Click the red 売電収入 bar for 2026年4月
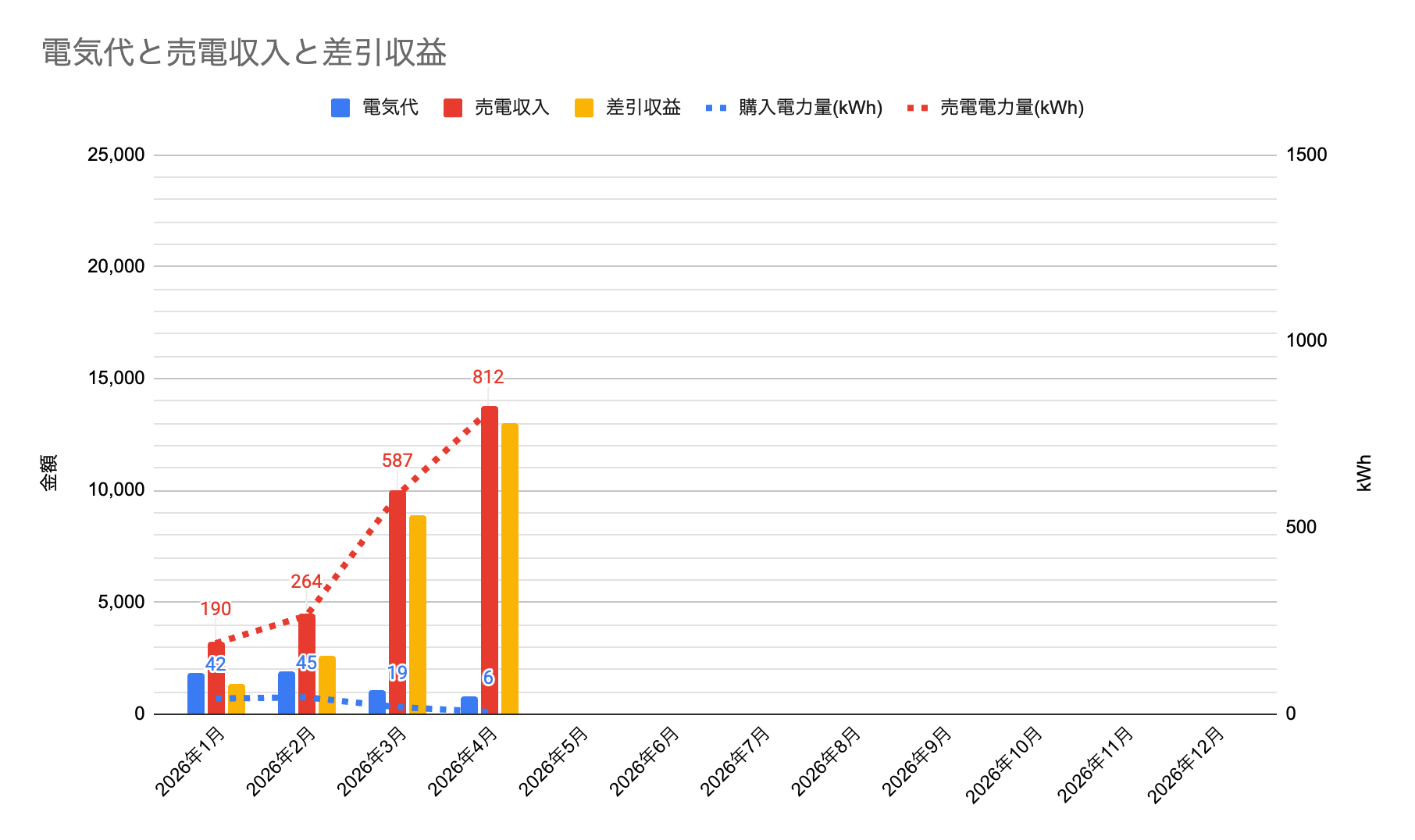The image size is (1415, 840). [x=490, y=560]
